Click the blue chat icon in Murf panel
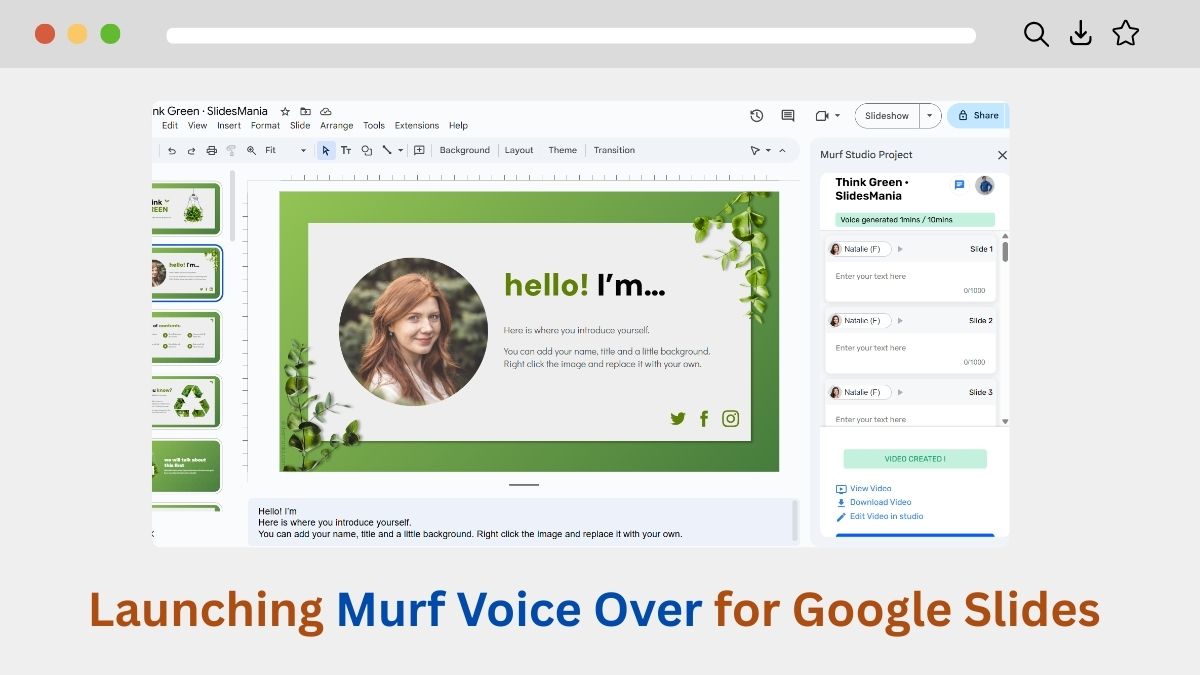Image resolution: width=1200 pixels, height=675 pixels. [959, 185]
